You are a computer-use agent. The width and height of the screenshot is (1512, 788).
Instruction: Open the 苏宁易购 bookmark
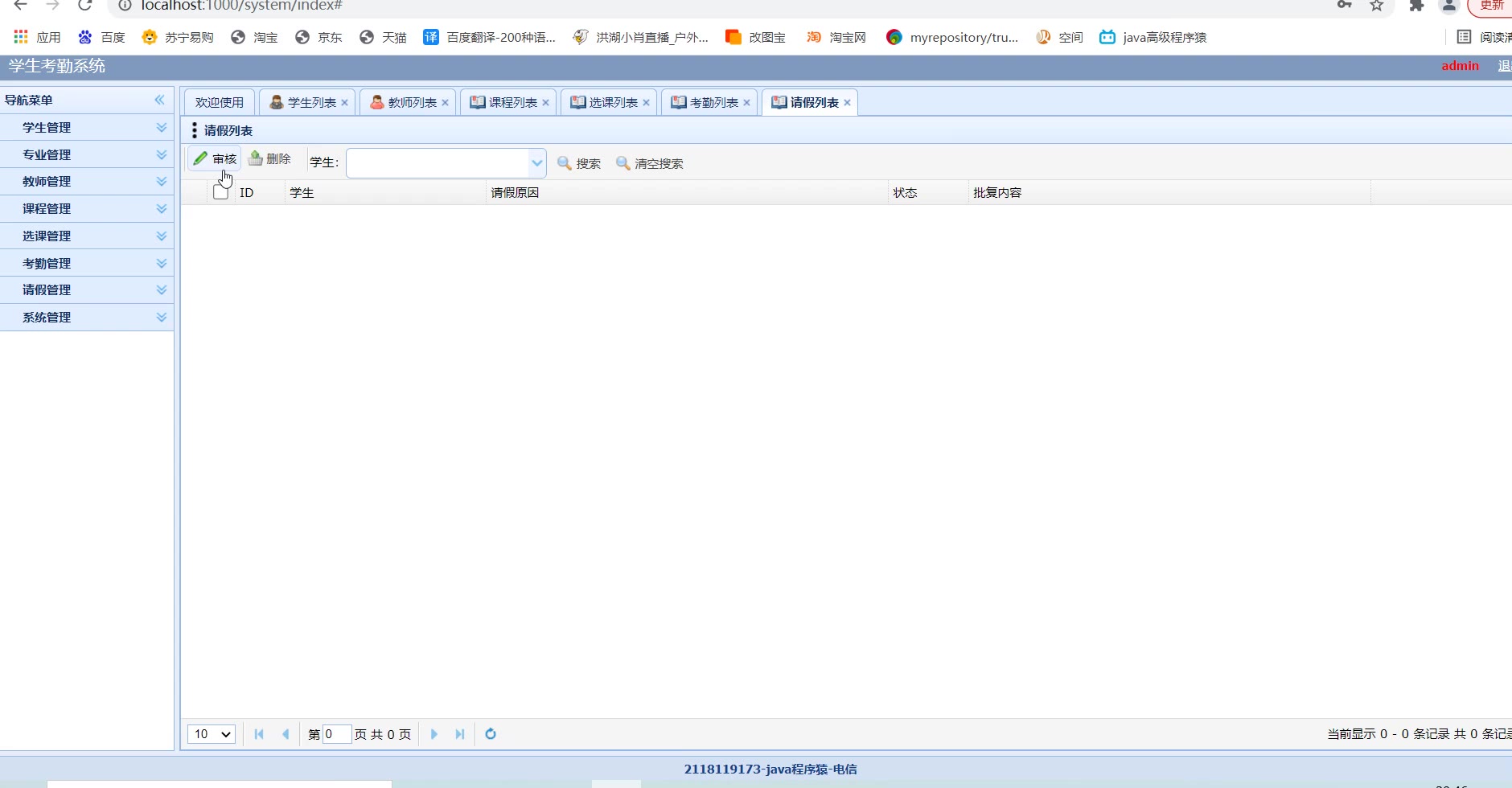click(177, 37)
